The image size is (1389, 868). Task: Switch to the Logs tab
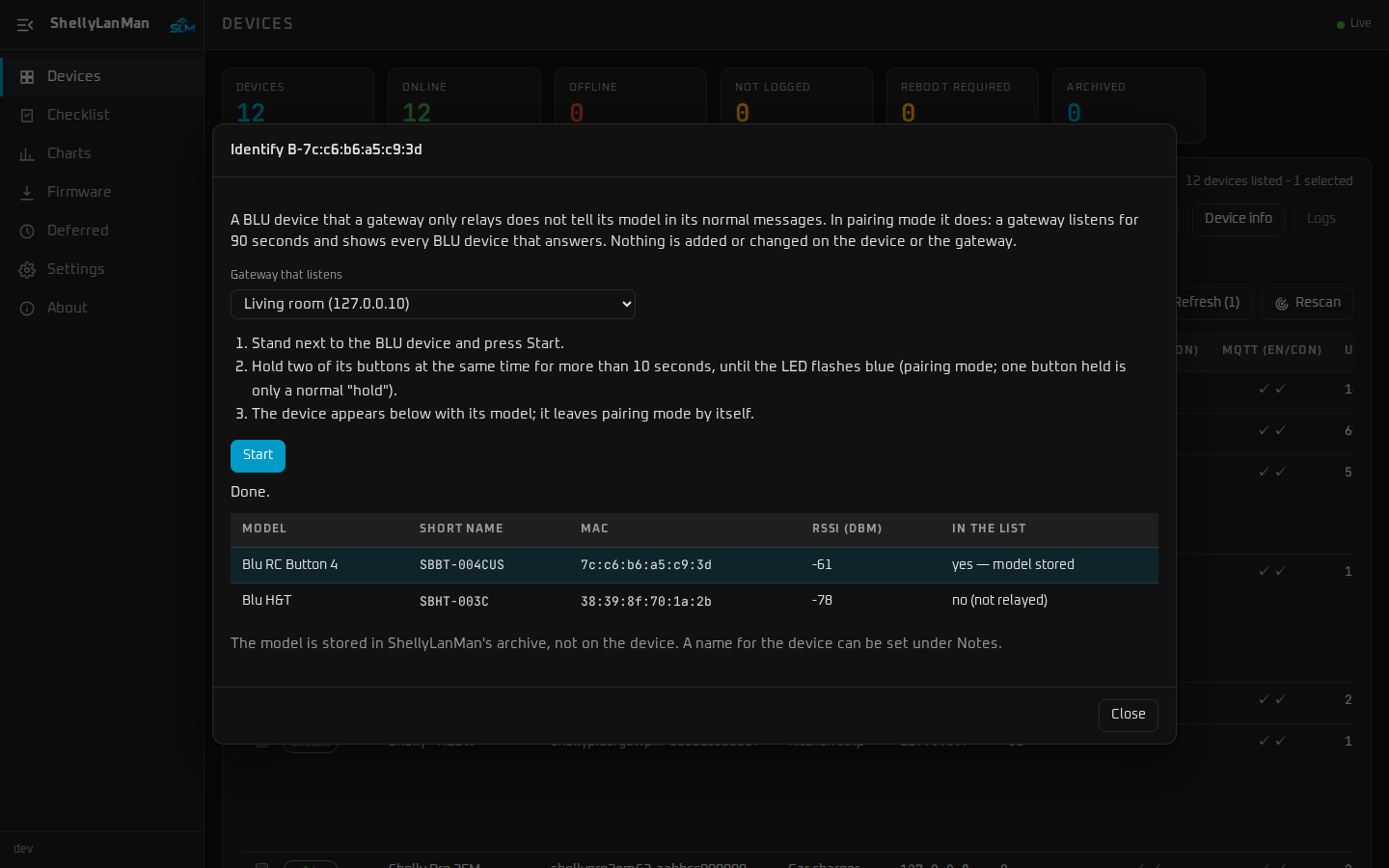(x=1321, y=219)
